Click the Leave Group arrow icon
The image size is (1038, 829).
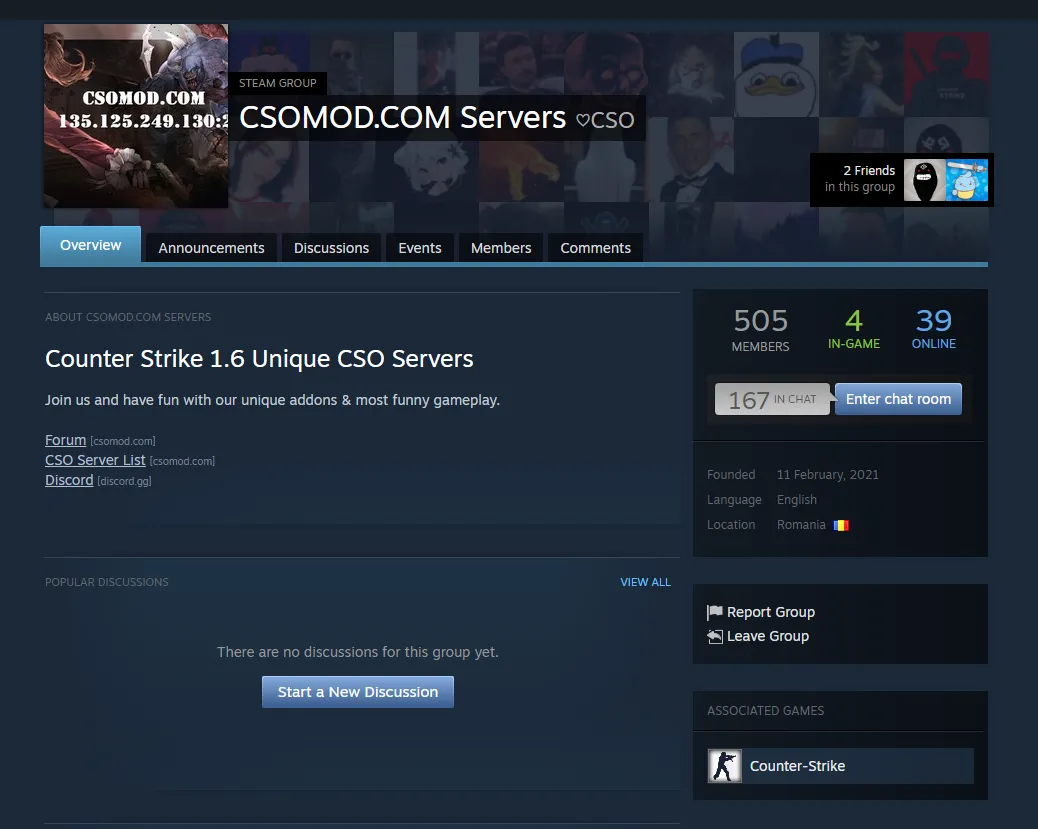tap(715, 636)
